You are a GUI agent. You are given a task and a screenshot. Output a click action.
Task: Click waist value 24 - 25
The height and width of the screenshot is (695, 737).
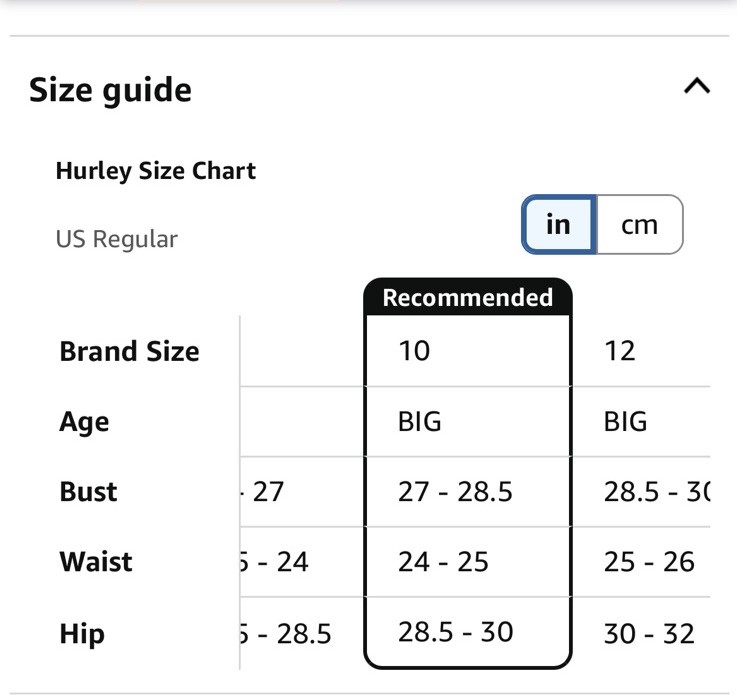coord(443,562)
